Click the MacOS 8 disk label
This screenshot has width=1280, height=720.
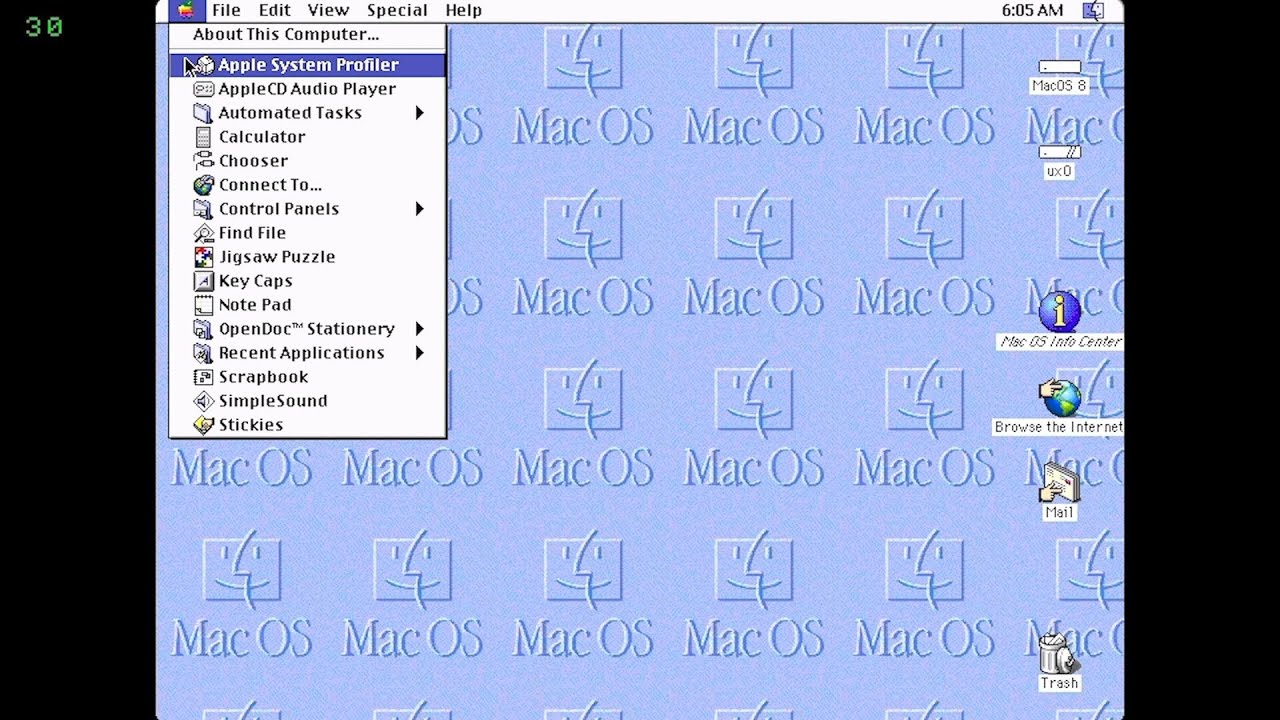[1059, 86]
